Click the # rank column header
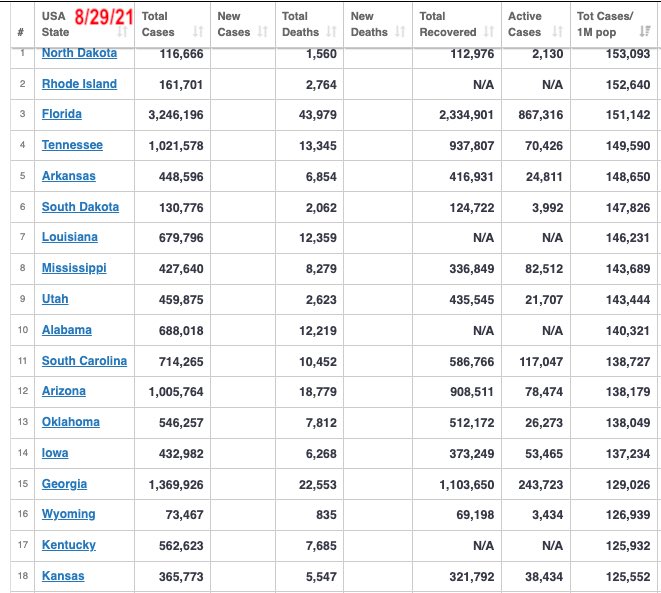Viewport: 661px width, 593px height. tap(21, 32)
